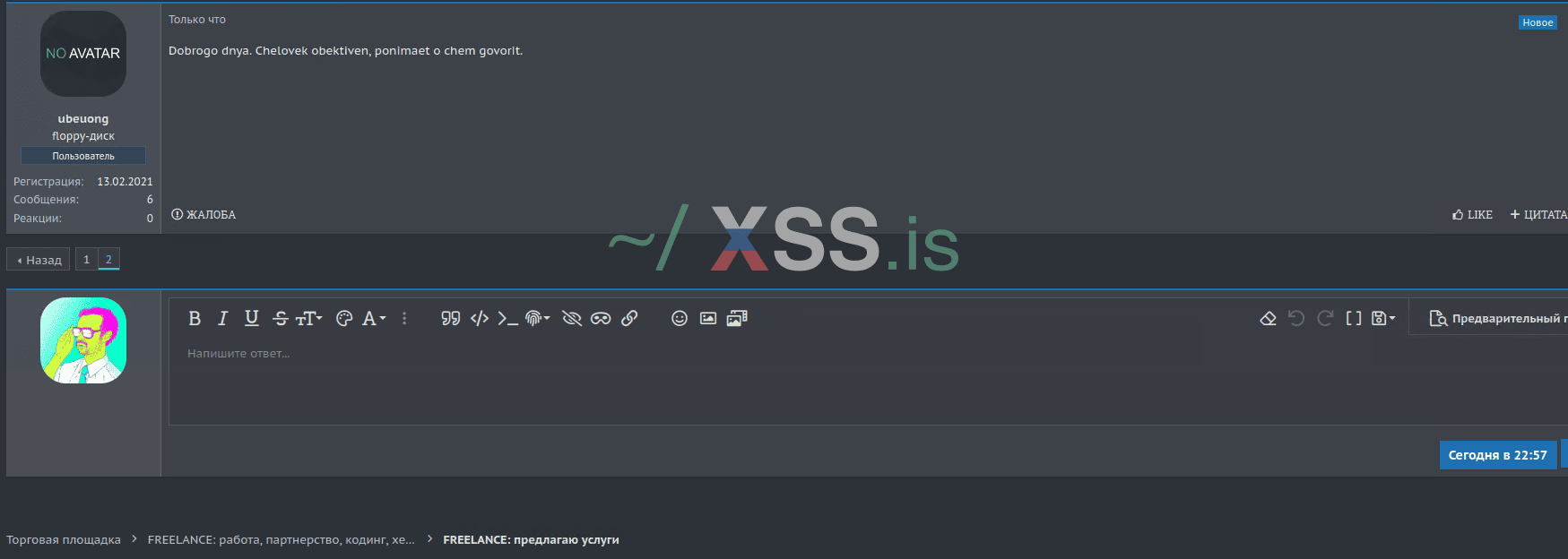Open the text color palette
The width and height of the screenshot is (1568, 559).
(344, 318)
